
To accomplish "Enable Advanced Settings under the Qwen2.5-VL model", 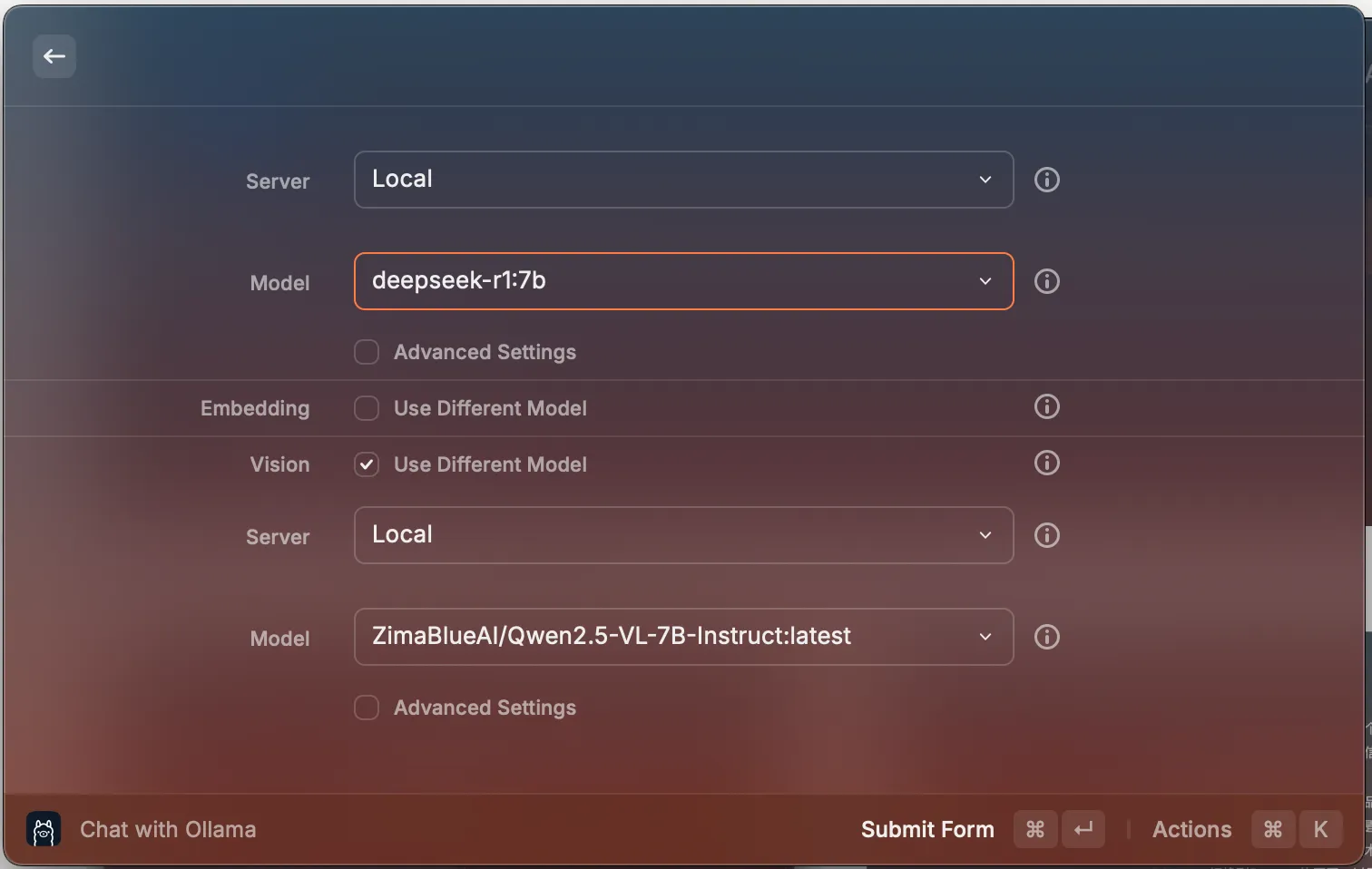I will 367,708.
